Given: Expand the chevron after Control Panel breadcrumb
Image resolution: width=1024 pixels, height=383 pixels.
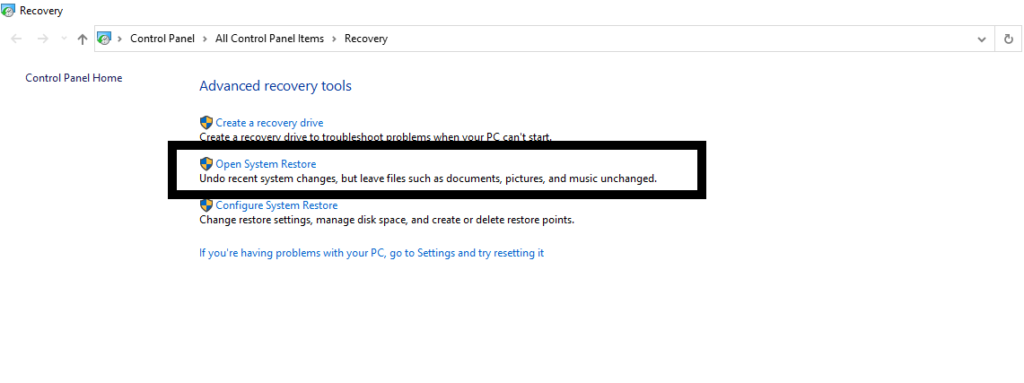Looking at the screenshot, I should point(205,39).
